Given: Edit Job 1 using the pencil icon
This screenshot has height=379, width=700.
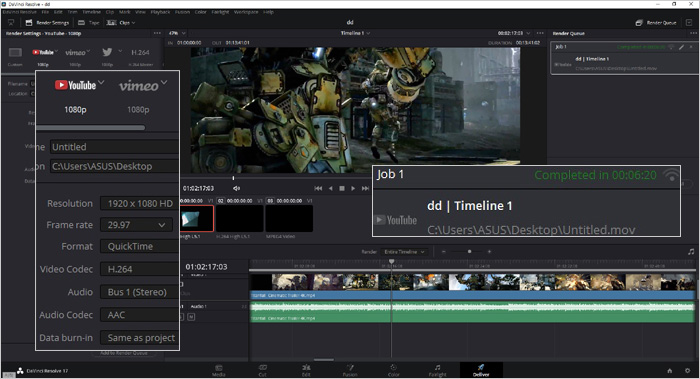Looking at the screenshot, I should [681, 47].
